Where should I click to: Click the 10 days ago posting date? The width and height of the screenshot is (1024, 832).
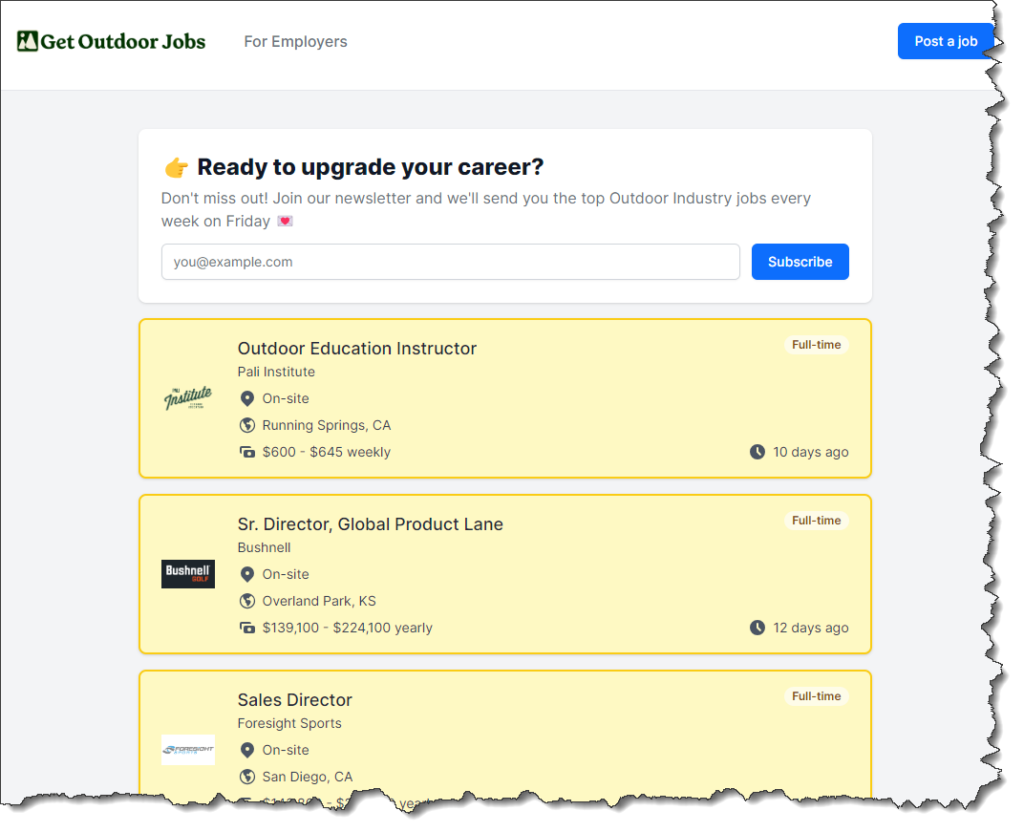point(810,452)
